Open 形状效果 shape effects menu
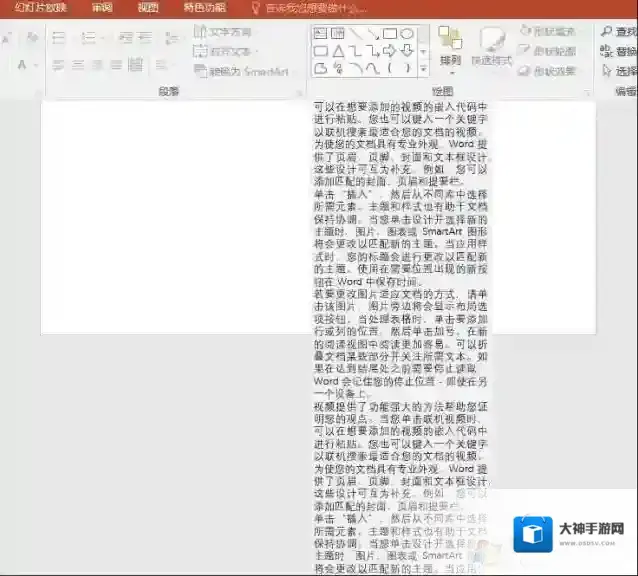The height and width of the screenshot is (576, 638). click(547, 71)
